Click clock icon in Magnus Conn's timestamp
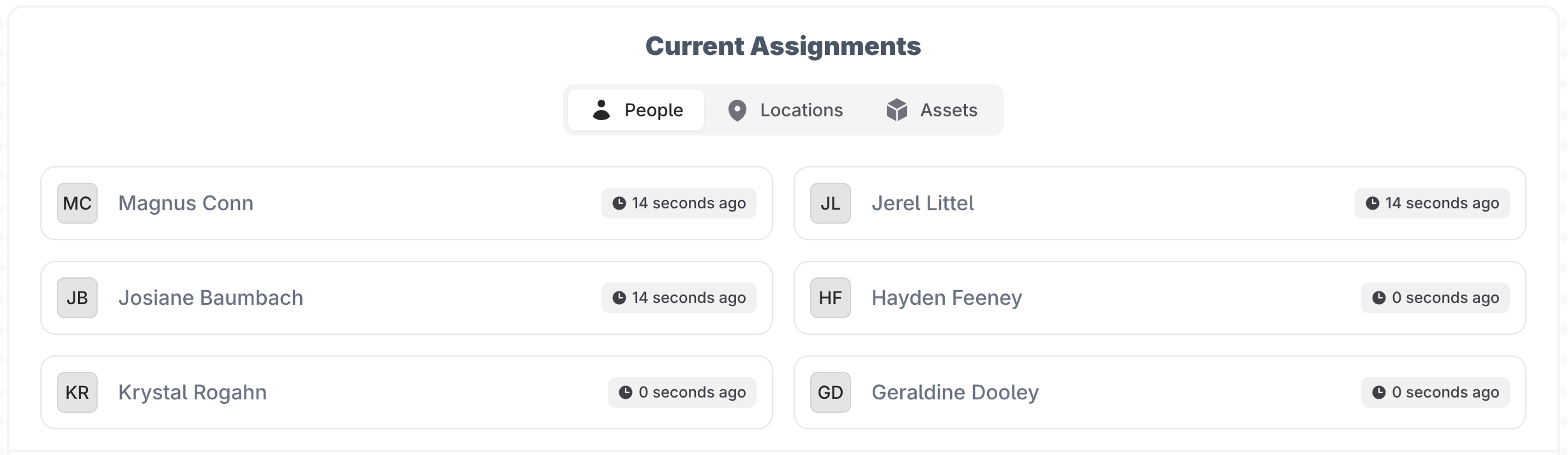Viewport: 1568px width, 455px height. [619, 203]
